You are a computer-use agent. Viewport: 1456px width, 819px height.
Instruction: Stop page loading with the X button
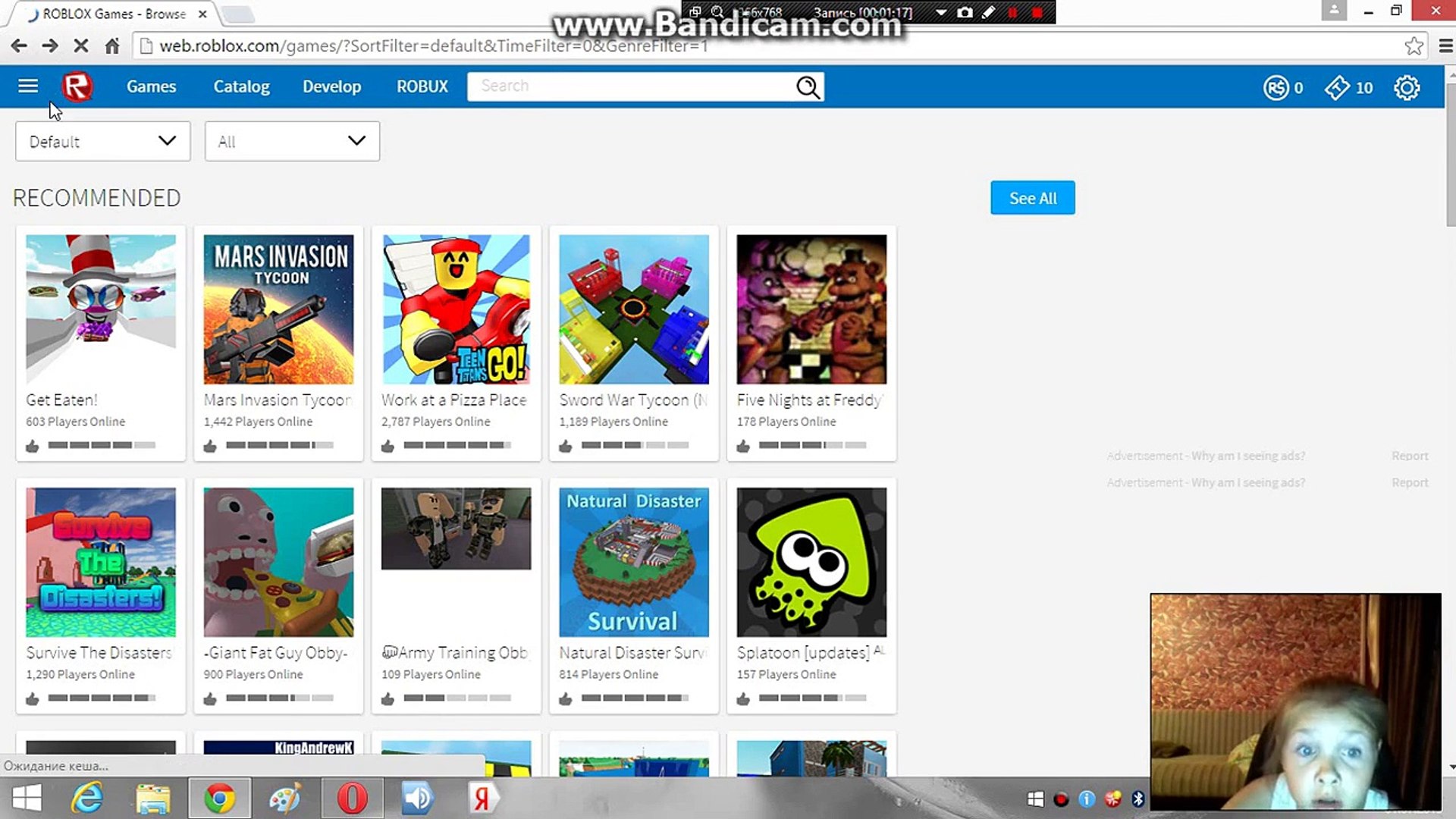pos(81,46)
